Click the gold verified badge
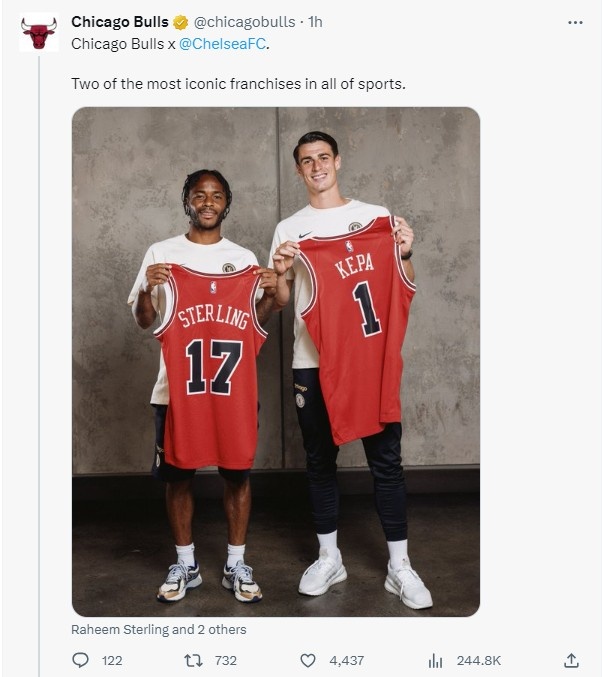Image resolution: width=602 pixels, height=677 pixels. (180, 22)
